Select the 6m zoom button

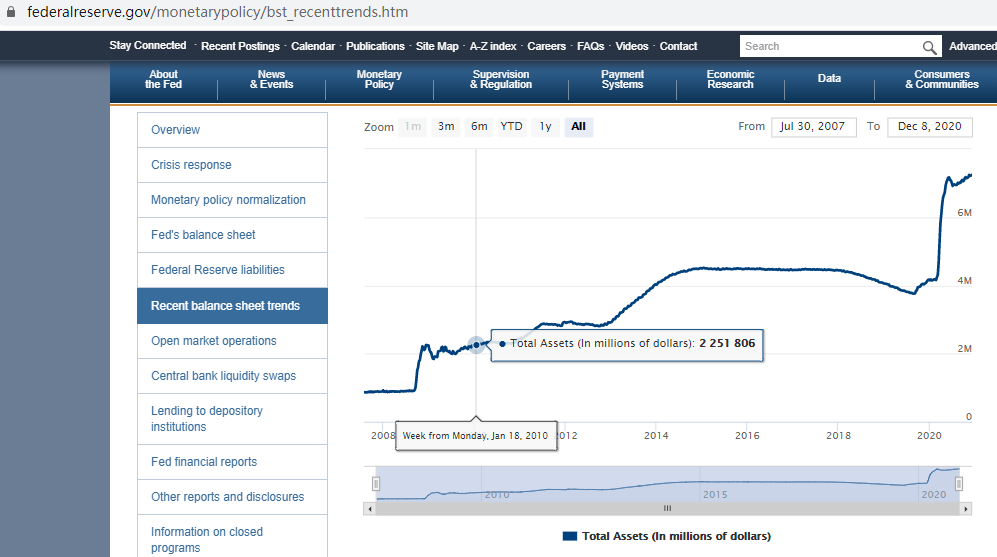(479, 127)
